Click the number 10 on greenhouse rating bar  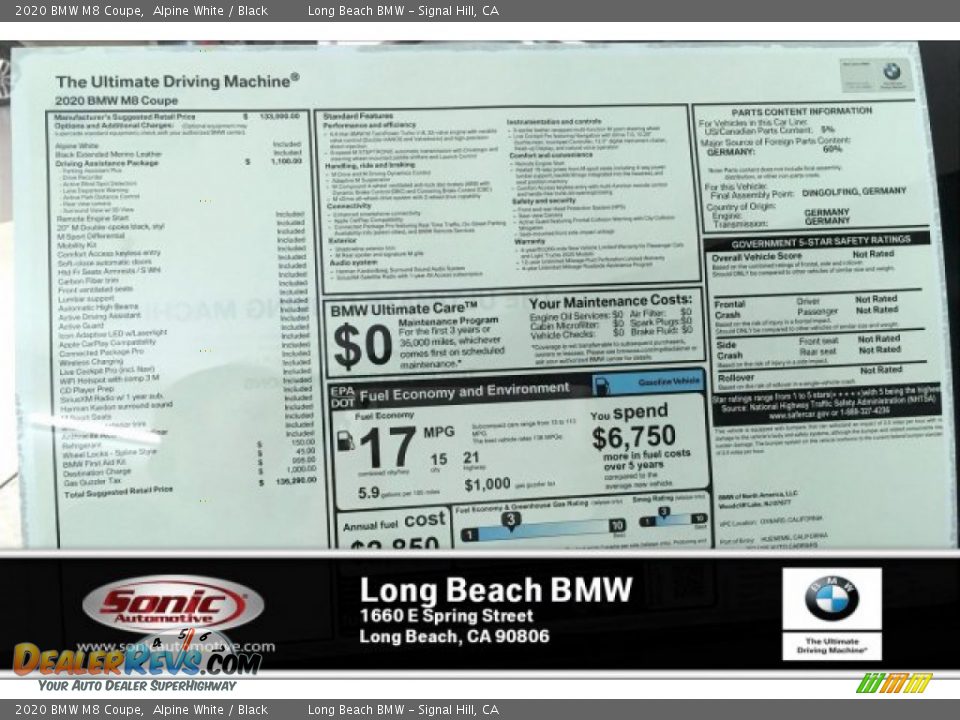click(x=617, y=525)
